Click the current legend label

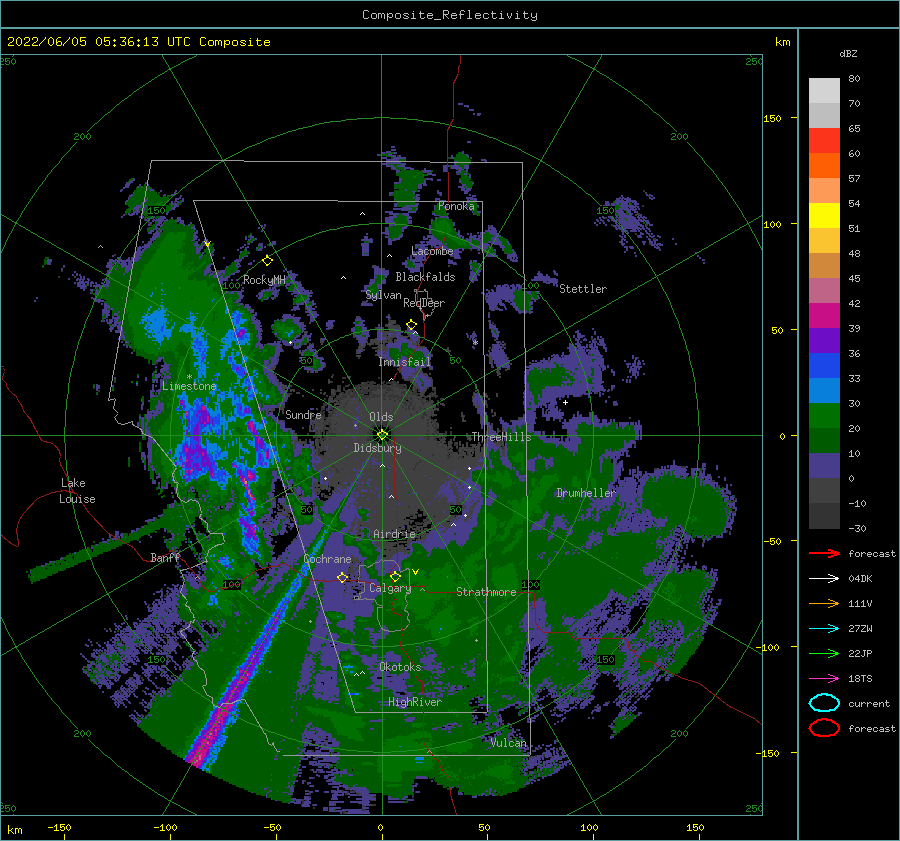869,703
